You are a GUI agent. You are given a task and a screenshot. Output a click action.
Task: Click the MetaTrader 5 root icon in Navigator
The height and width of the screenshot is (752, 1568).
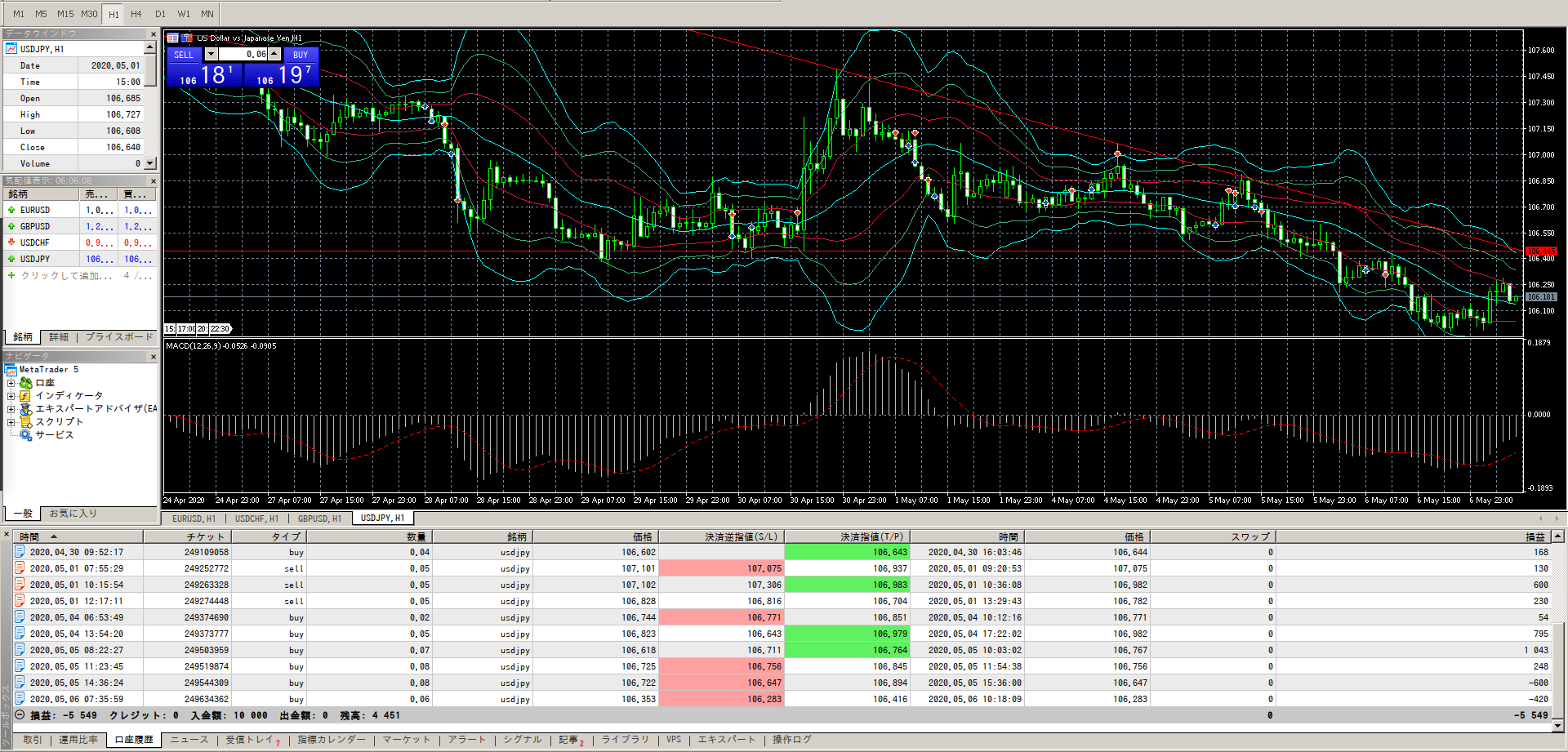(11, 370)
